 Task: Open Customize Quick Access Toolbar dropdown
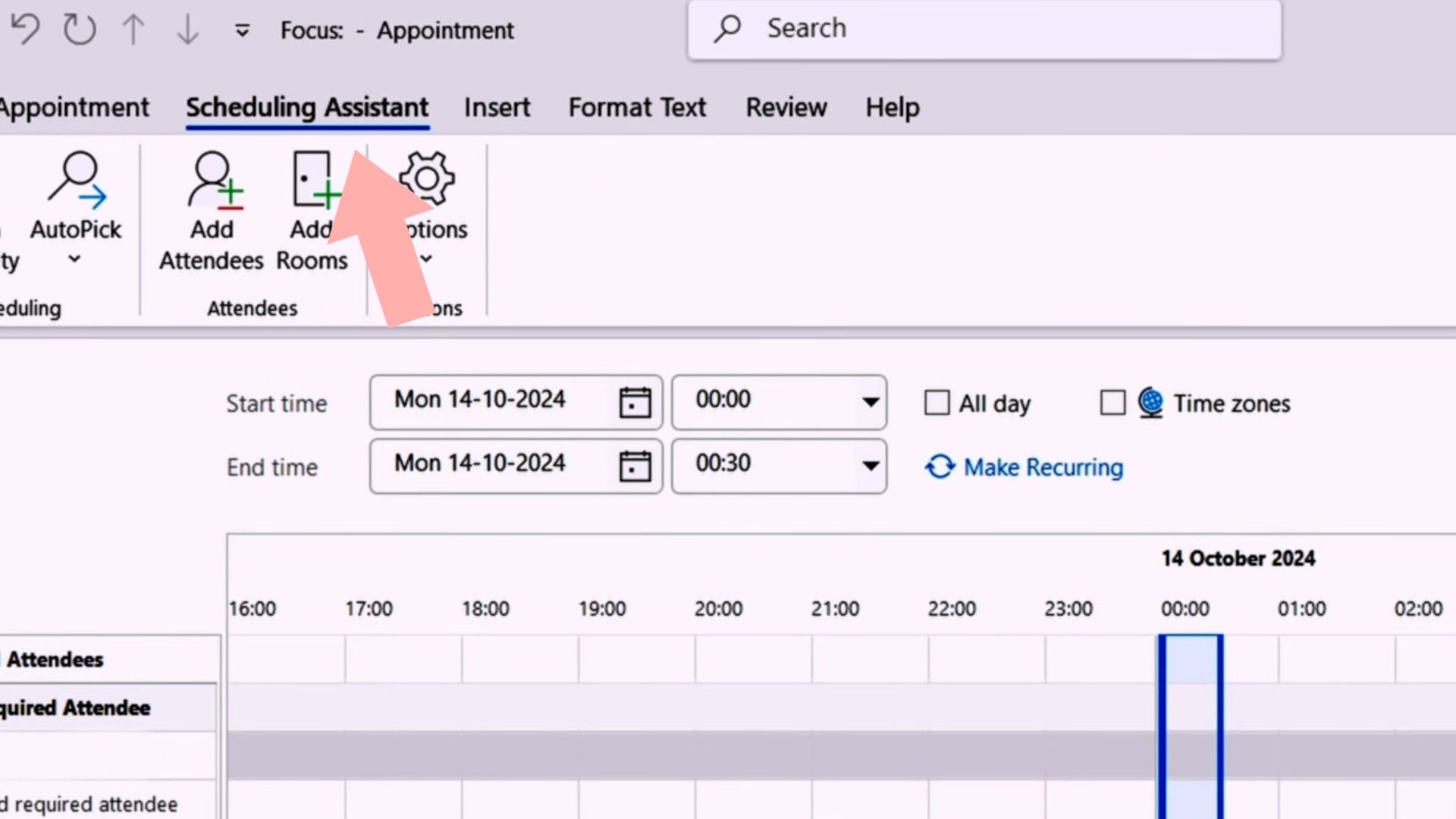(242, 30)
